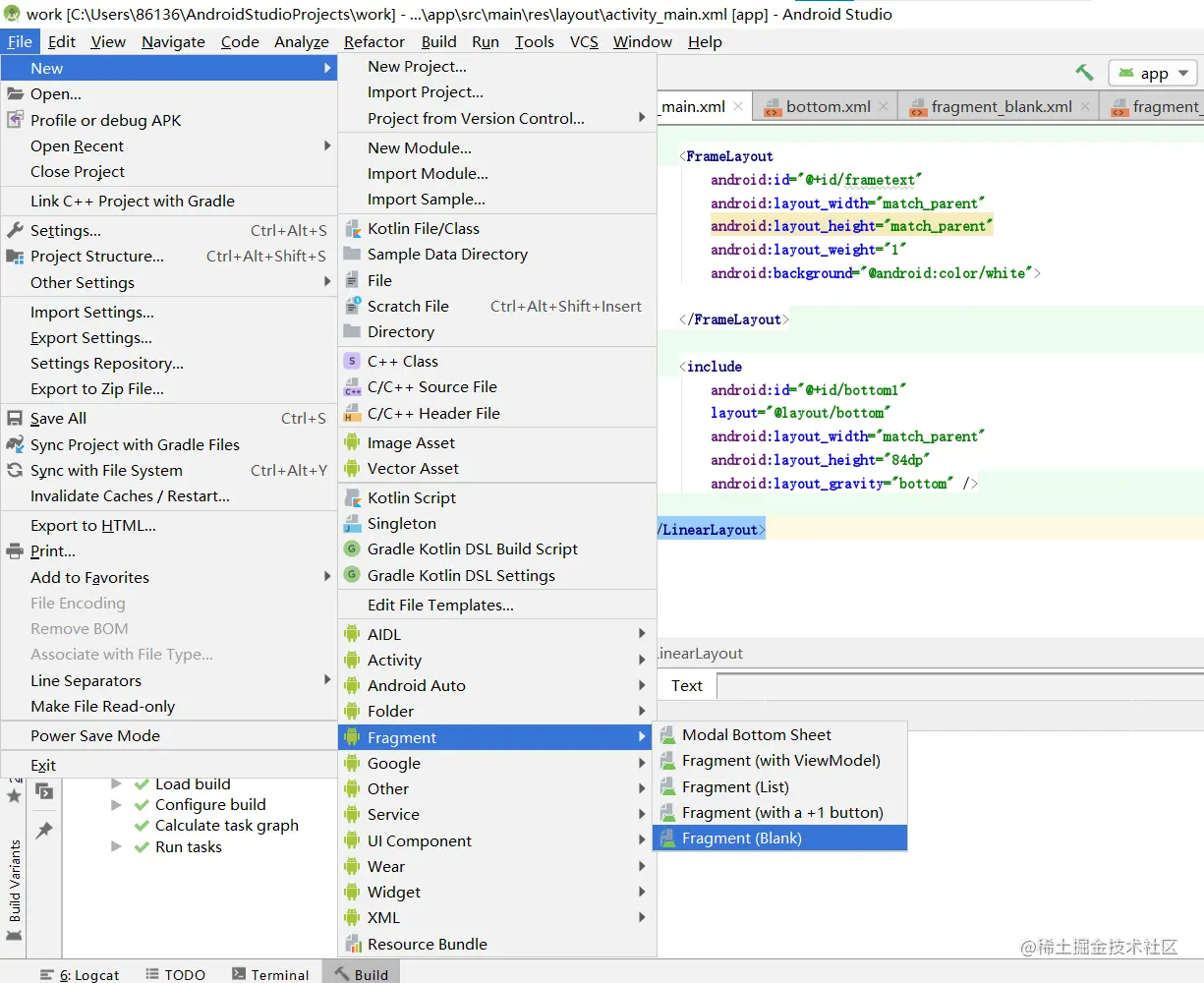Choose Kotlin File/Class menu entry
The image size is (1204, 983).
pyautogui.click(x=423, y=228)
